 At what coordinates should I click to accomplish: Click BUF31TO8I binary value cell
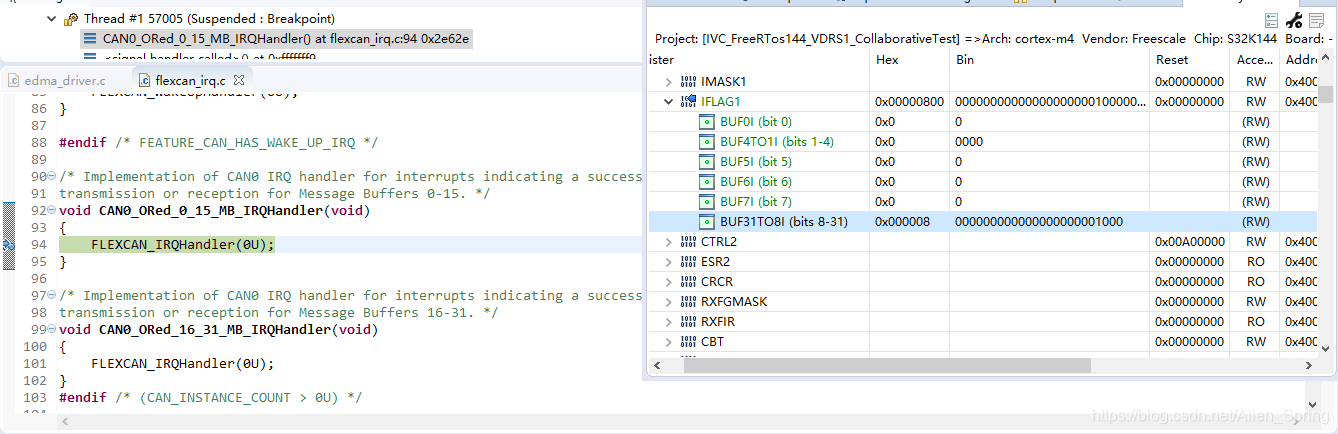coord(1039,221)
